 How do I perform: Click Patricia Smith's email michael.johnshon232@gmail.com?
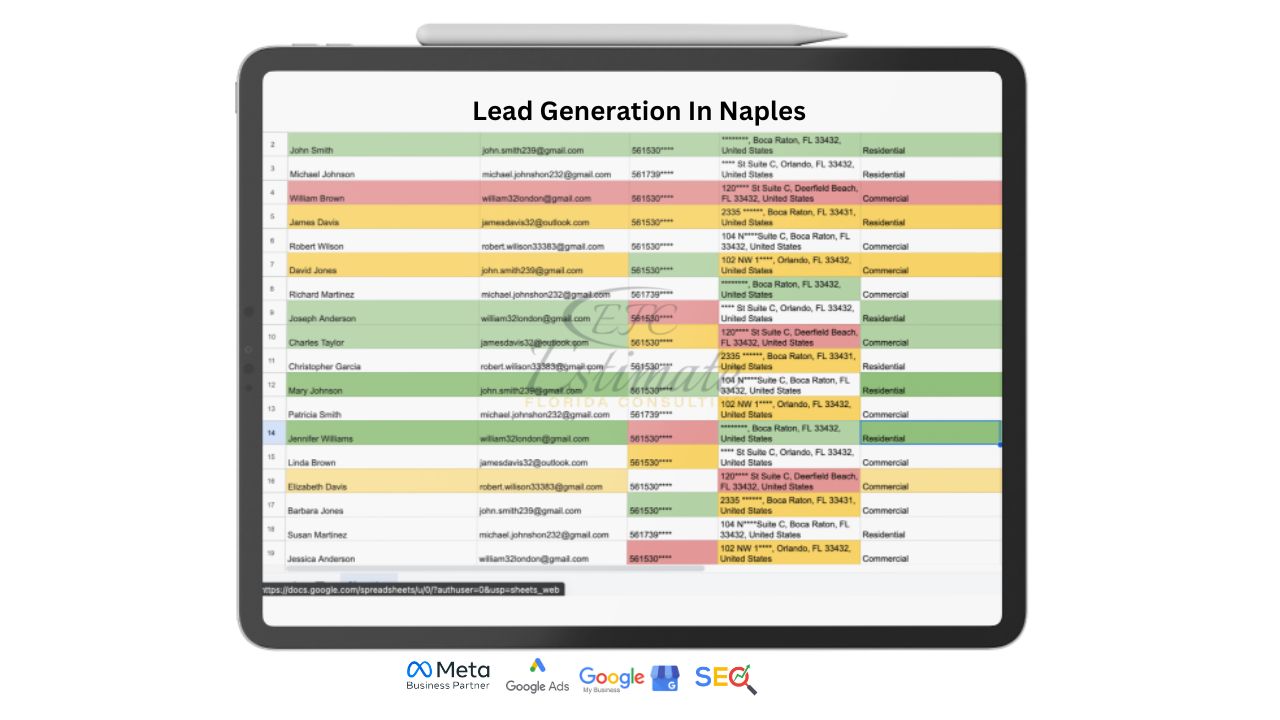click(x=553, y=409)
